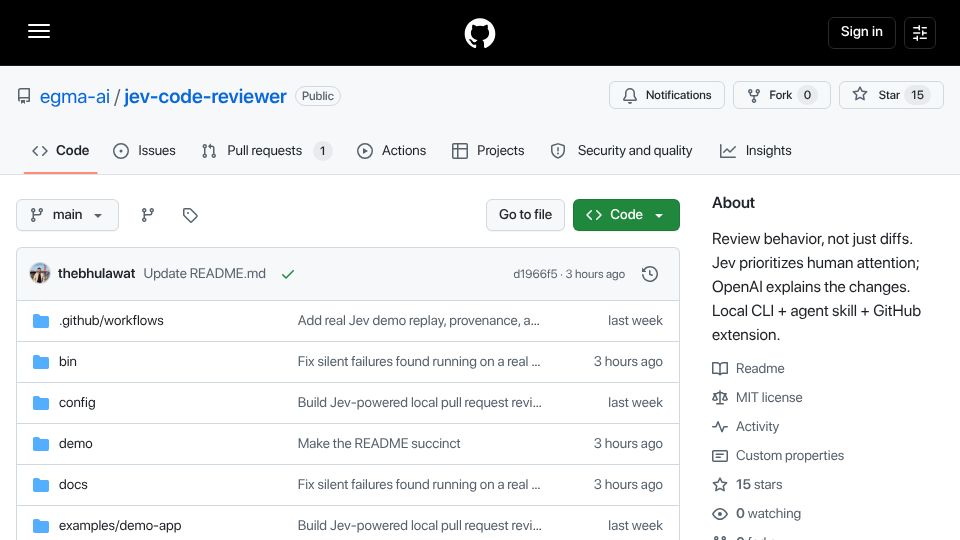The height and width of the screenshot is (540, 960).
Task: Click the pull requests count badge 1
Action: click(323, 151)
